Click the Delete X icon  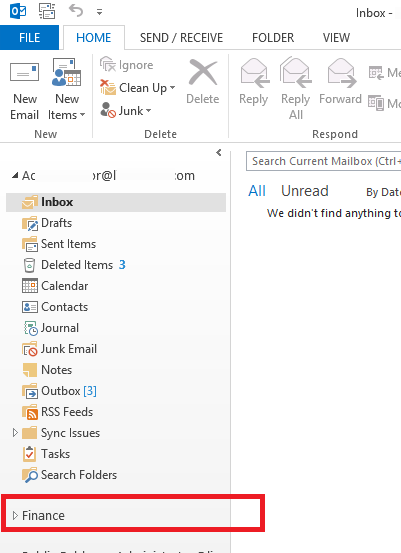[203, 72]
